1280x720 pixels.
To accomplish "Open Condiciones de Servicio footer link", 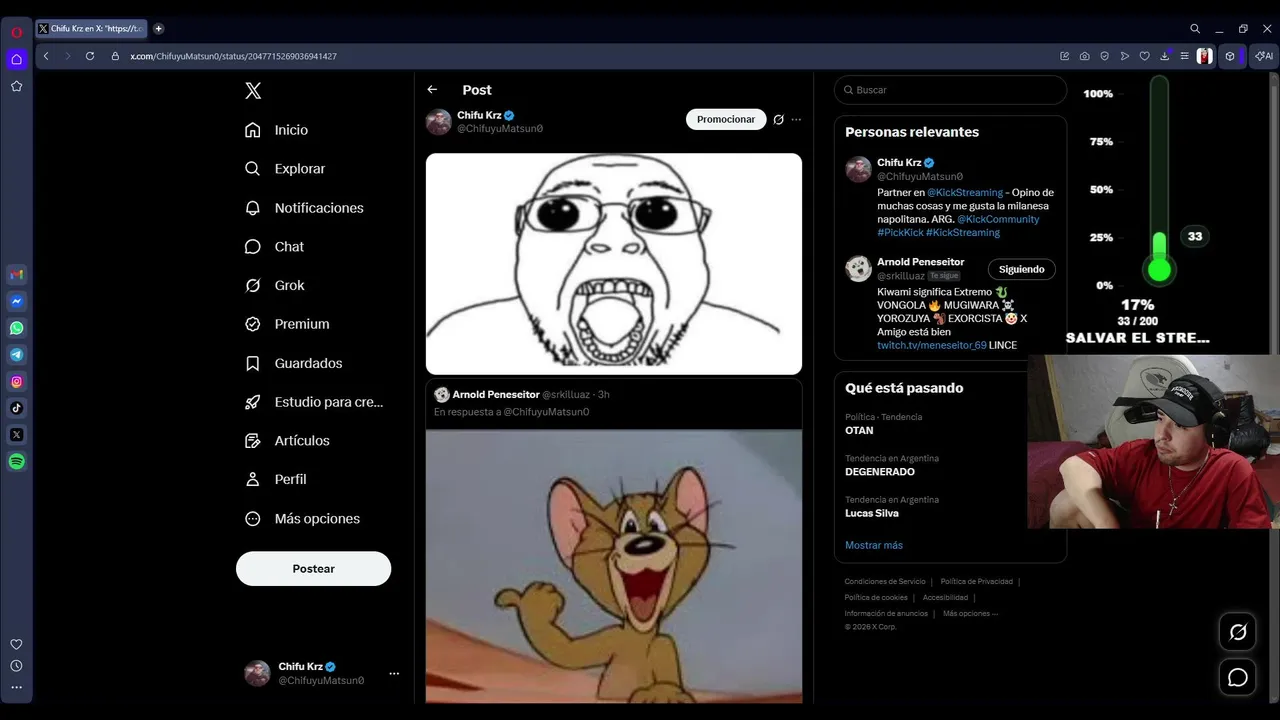I will [x=885, y=582].
